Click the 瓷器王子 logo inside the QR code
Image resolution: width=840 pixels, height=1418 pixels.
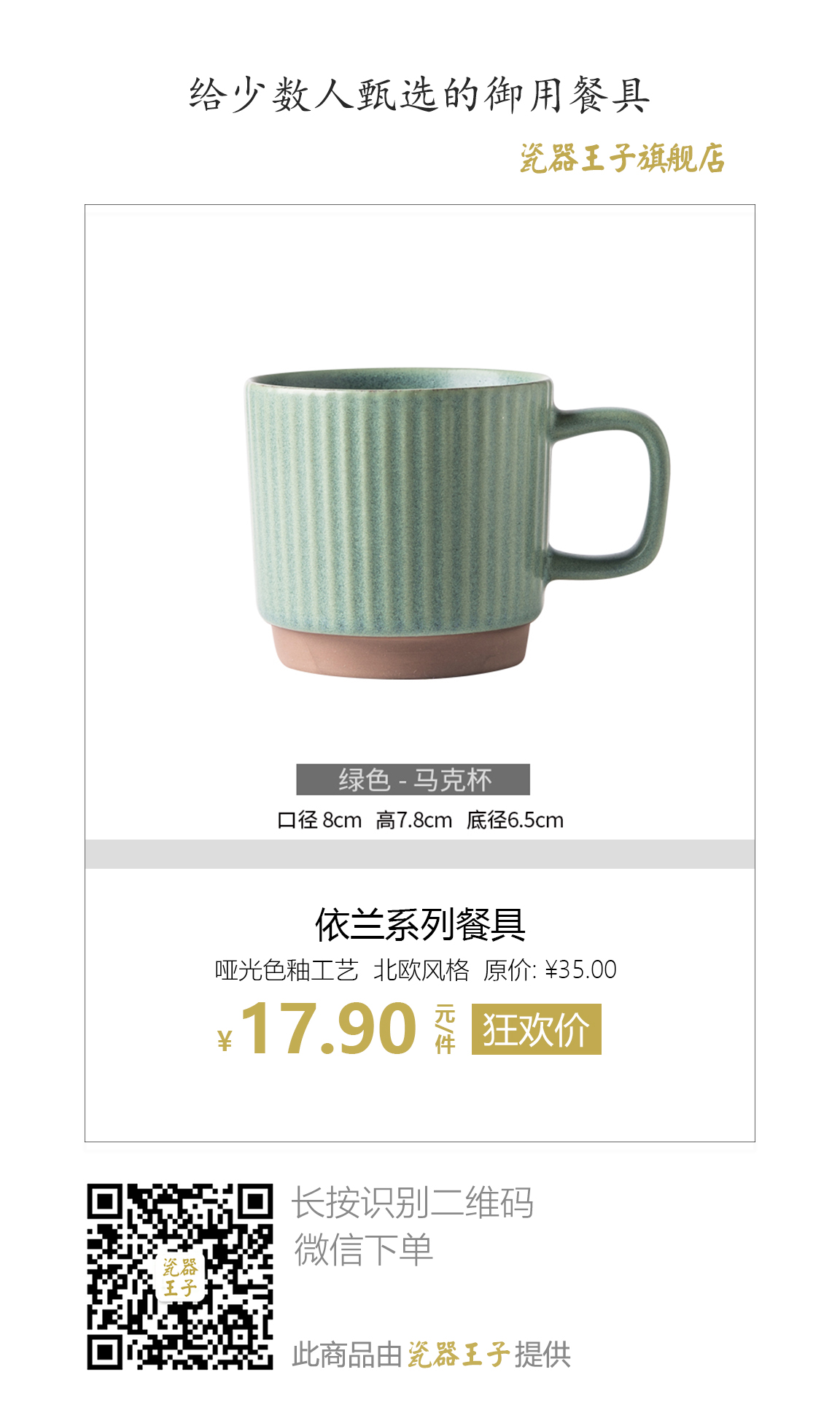pos(179,1277)
